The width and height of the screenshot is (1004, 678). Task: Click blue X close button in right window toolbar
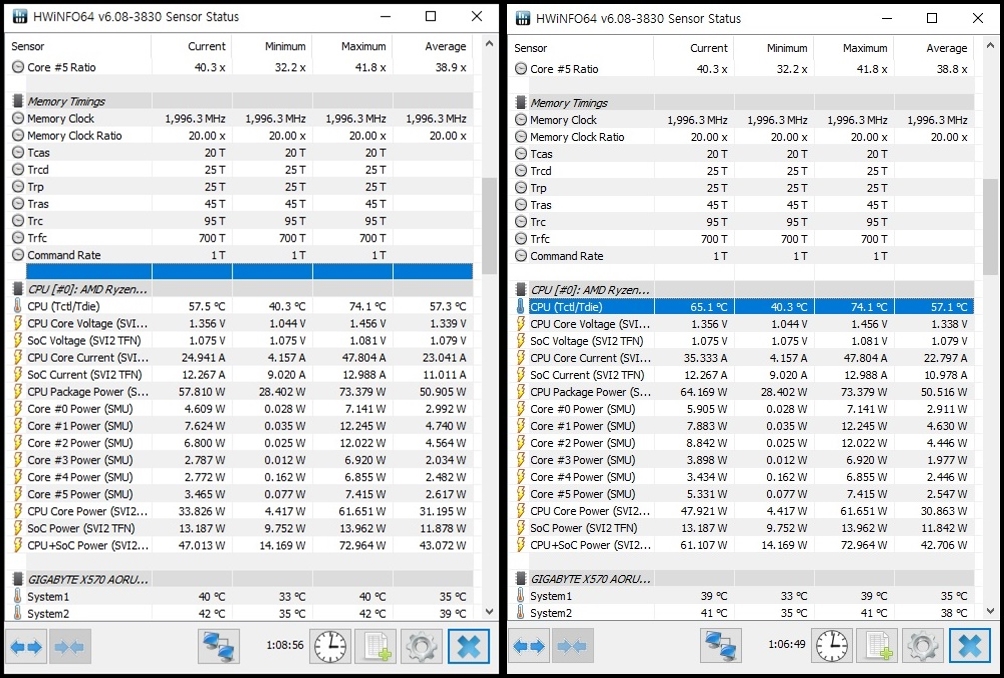[970, 647]
